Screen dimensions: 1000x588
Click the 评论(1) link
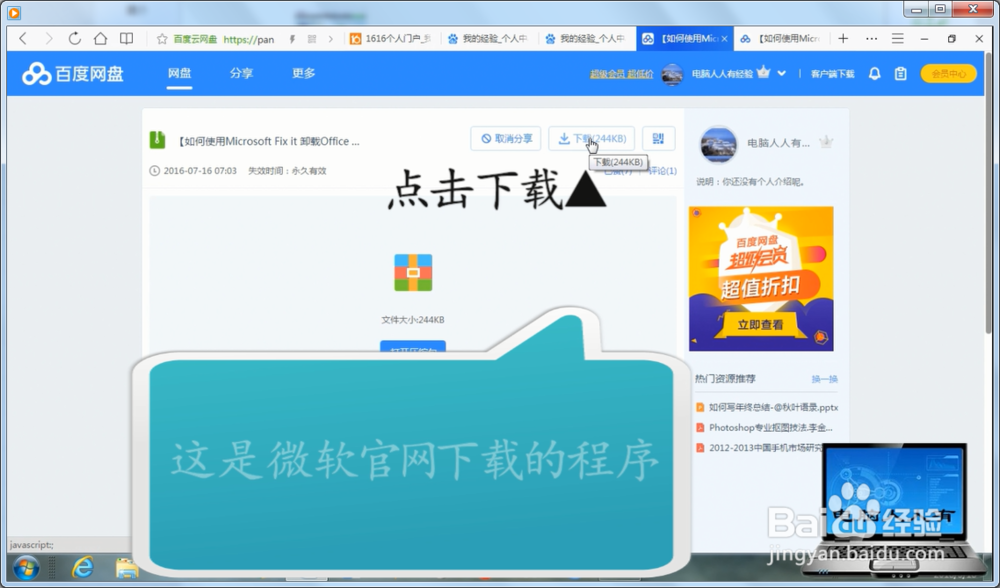point(662,171)
